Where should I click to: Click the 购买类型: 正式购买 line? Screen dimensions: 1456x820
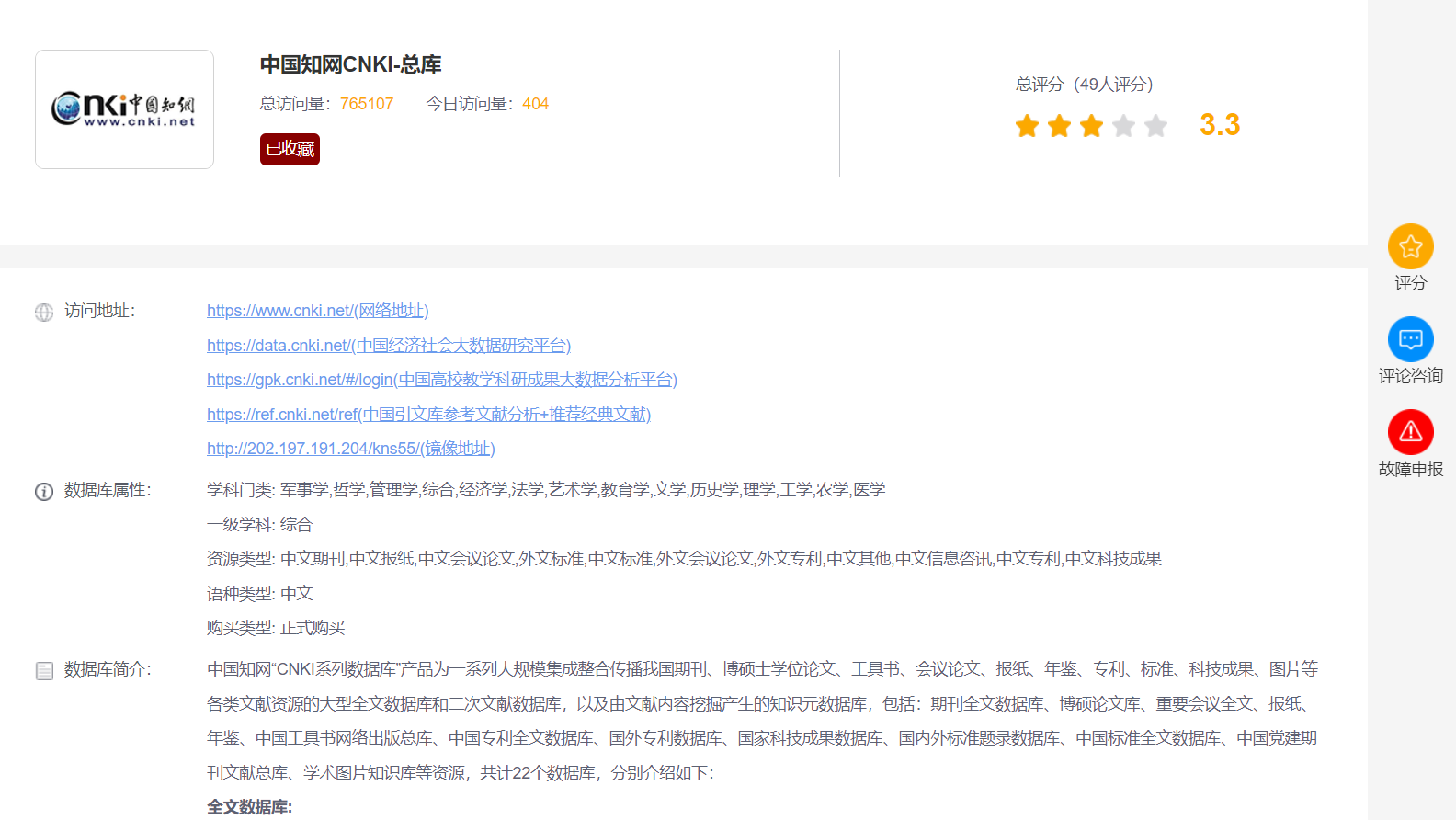point(276,628)
